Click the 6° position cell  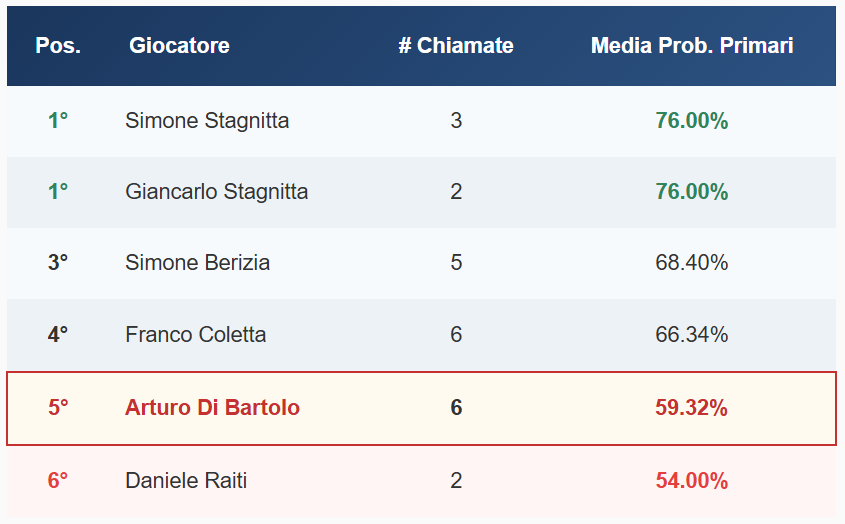tap(58, 481)
